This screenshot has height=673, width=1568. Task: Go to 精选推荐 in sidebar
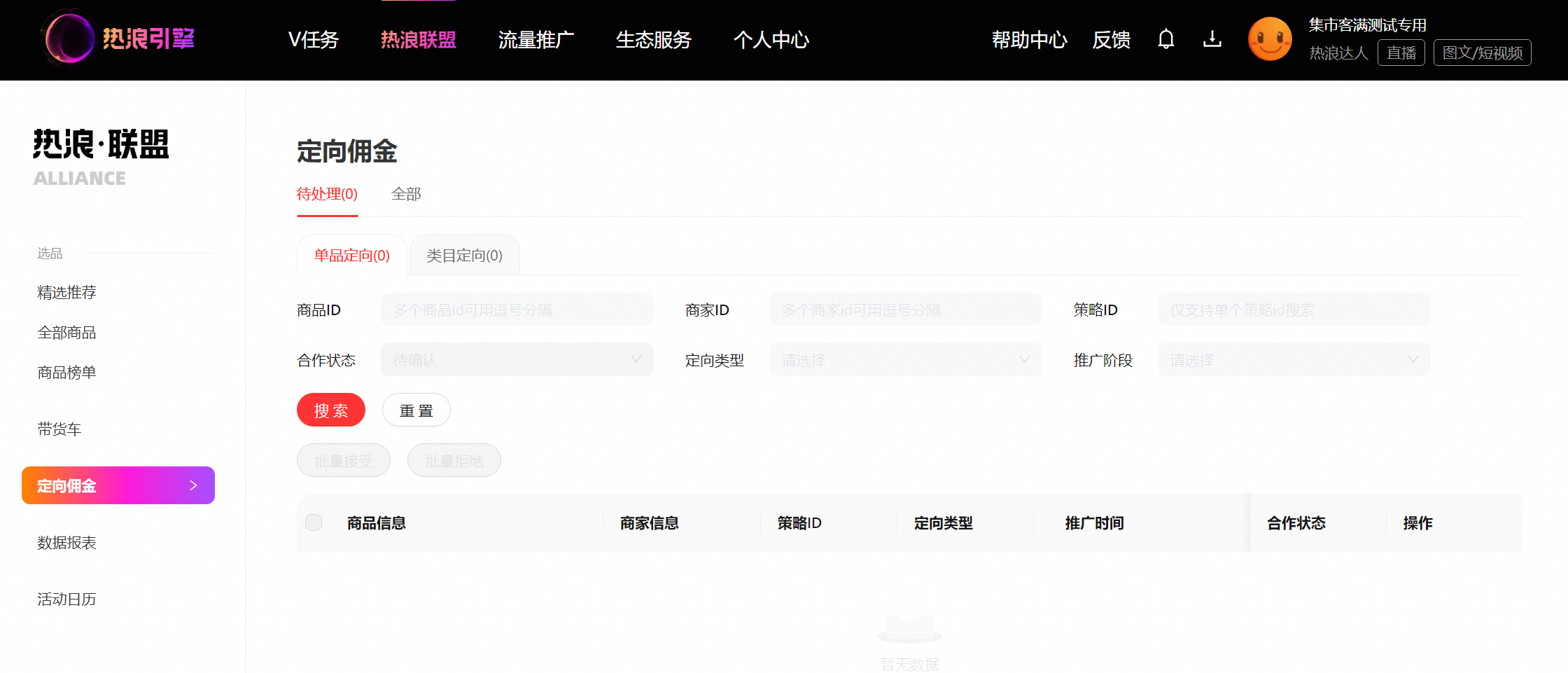click(67, 292)
